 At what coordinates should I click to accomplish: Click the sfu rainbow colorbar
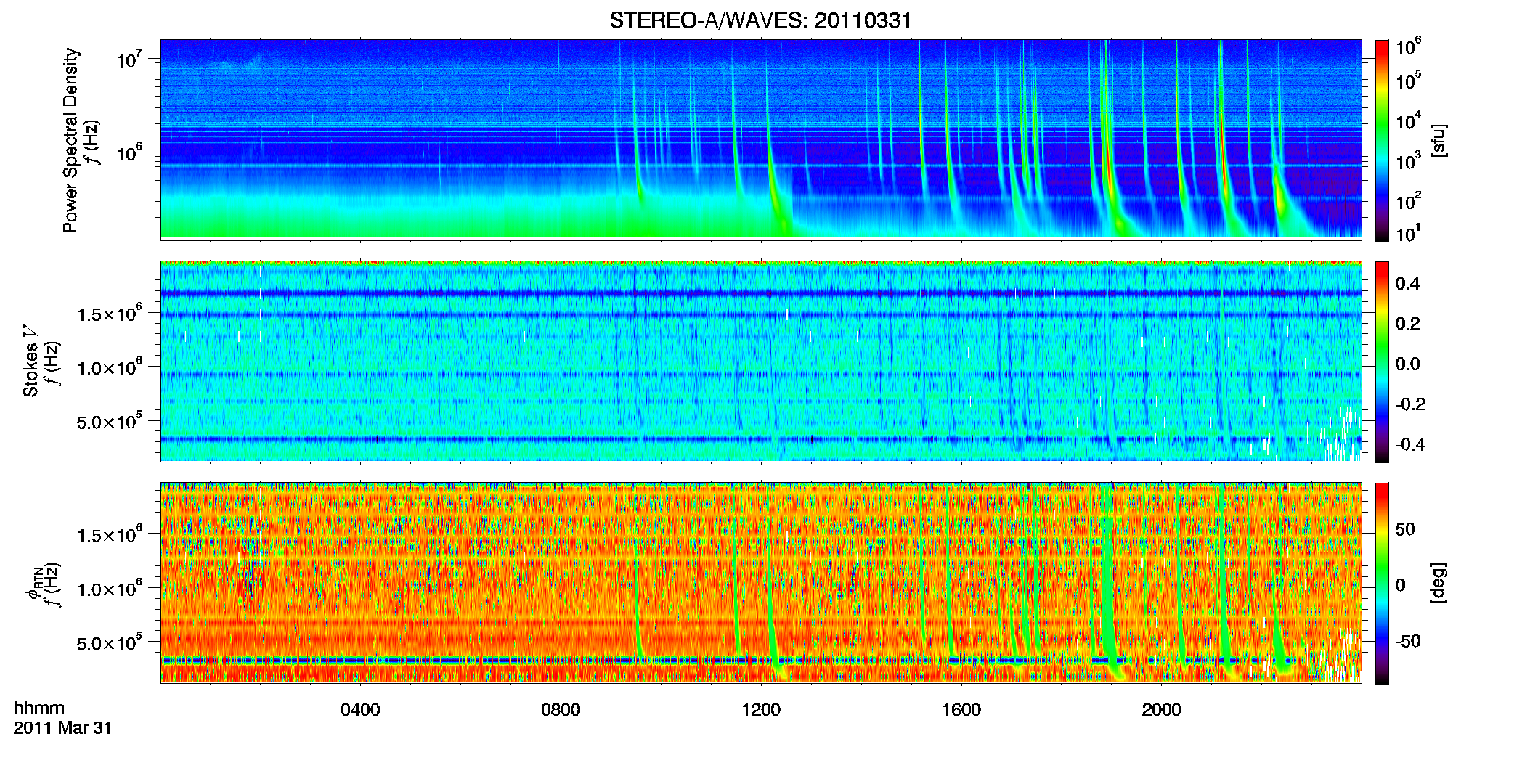pyautogui.click(x=1382, y=139)
